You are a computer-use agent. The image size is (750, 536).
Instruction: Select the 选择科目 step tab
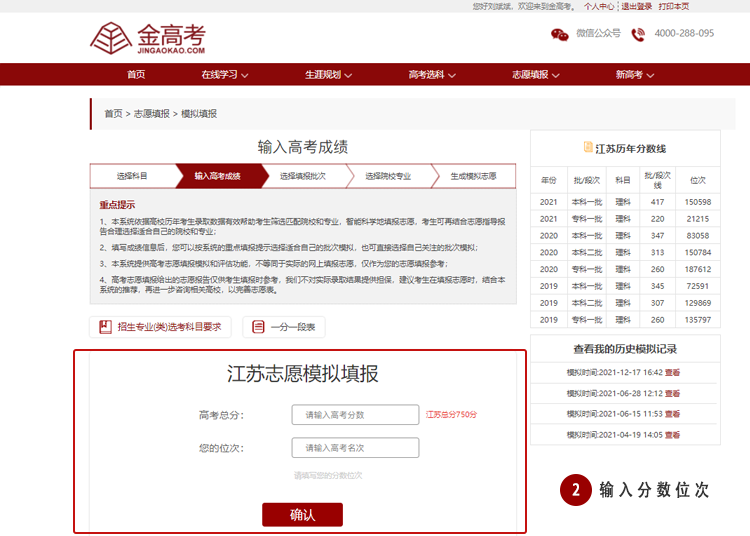tap(132, 176)
